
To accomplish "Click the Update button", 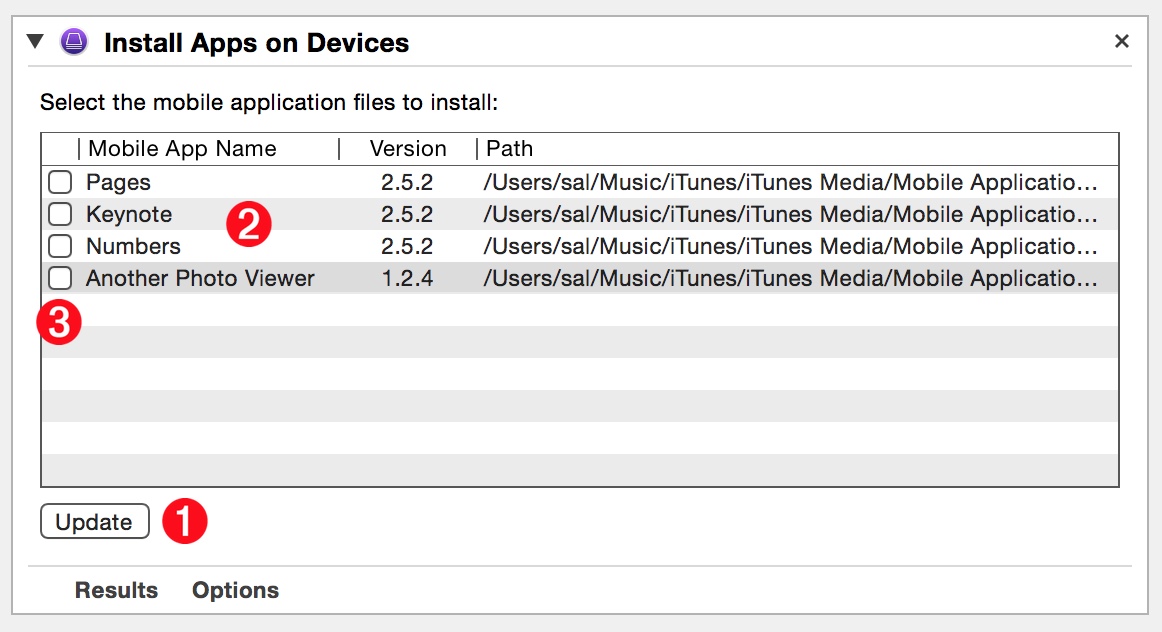I will coord(95,522).
